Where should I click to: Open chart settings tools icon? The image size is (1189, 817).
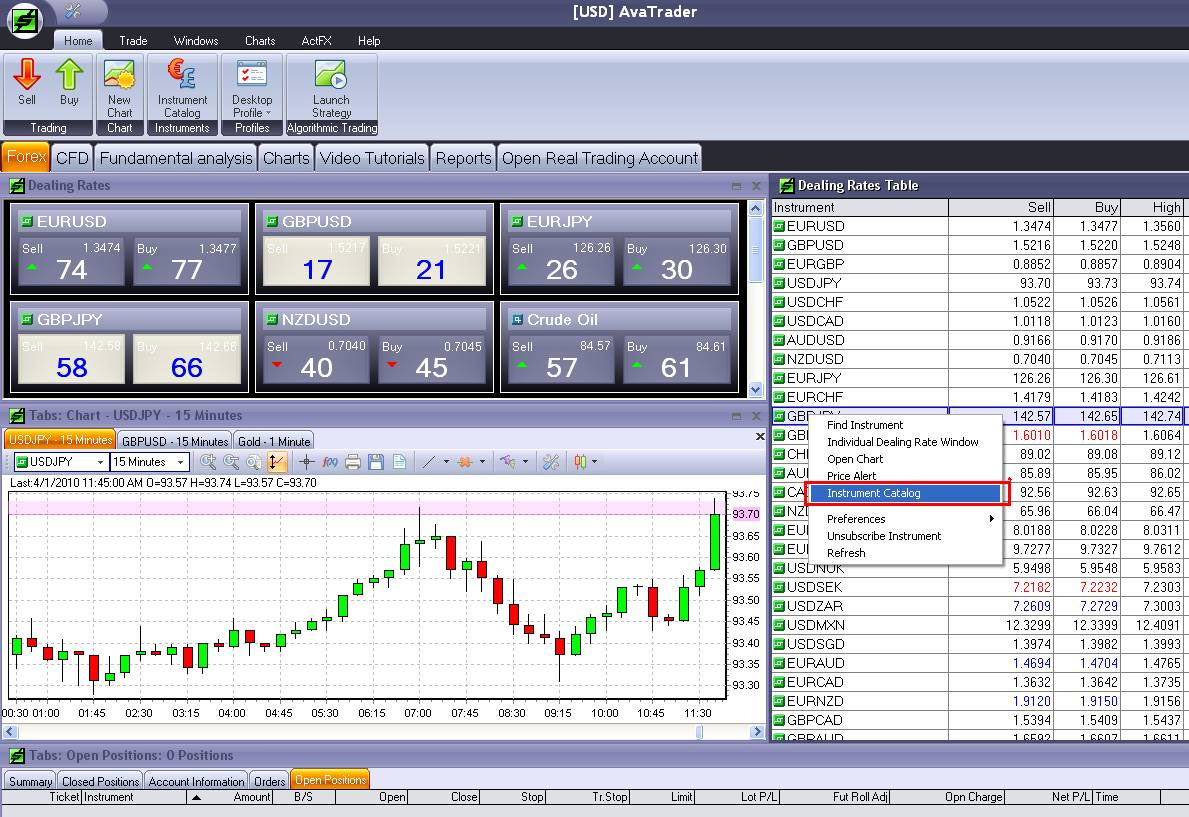point(551,461)
